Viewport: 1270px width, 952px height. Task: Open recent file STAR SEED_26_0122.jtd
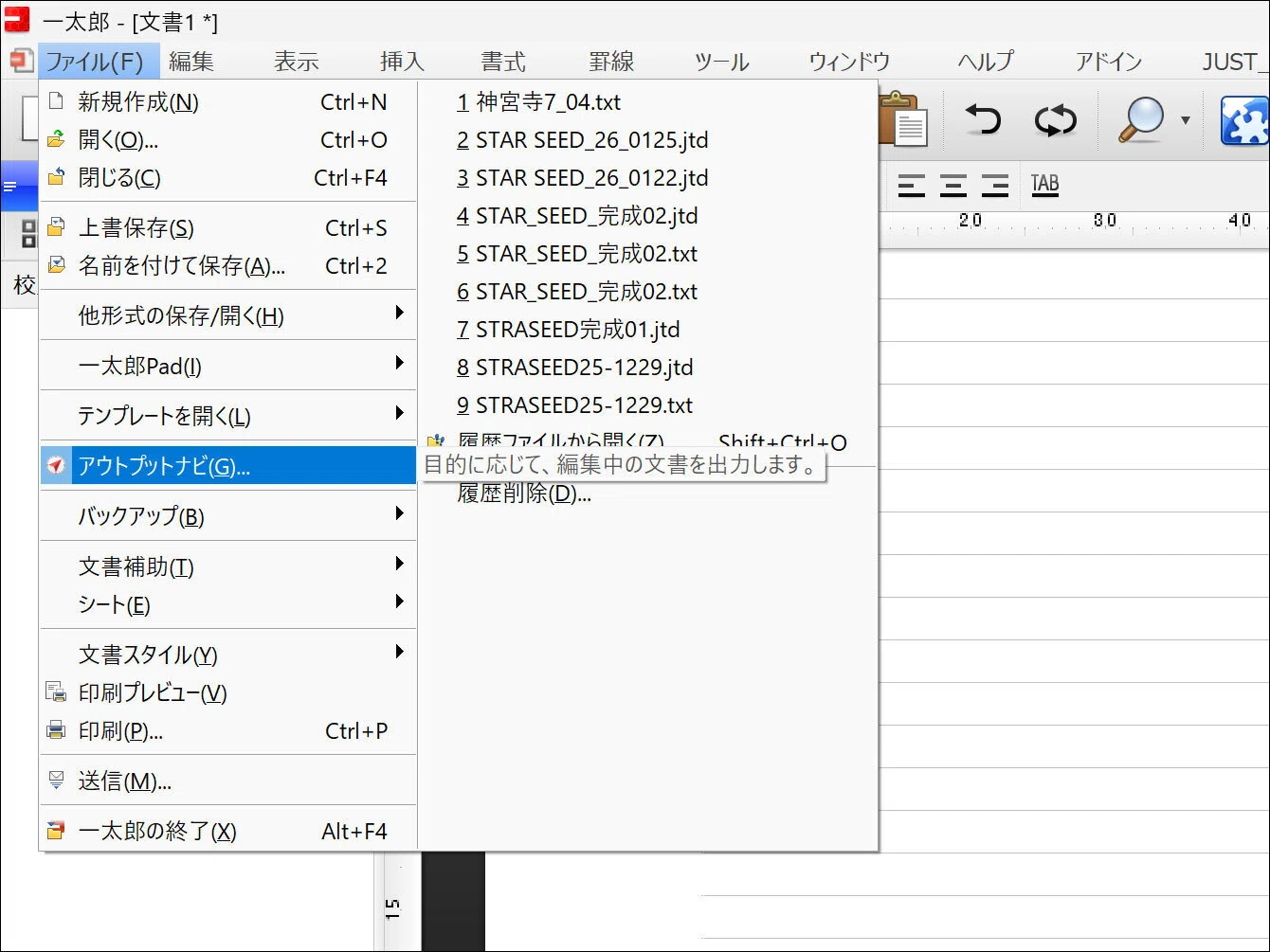[648, 177]
